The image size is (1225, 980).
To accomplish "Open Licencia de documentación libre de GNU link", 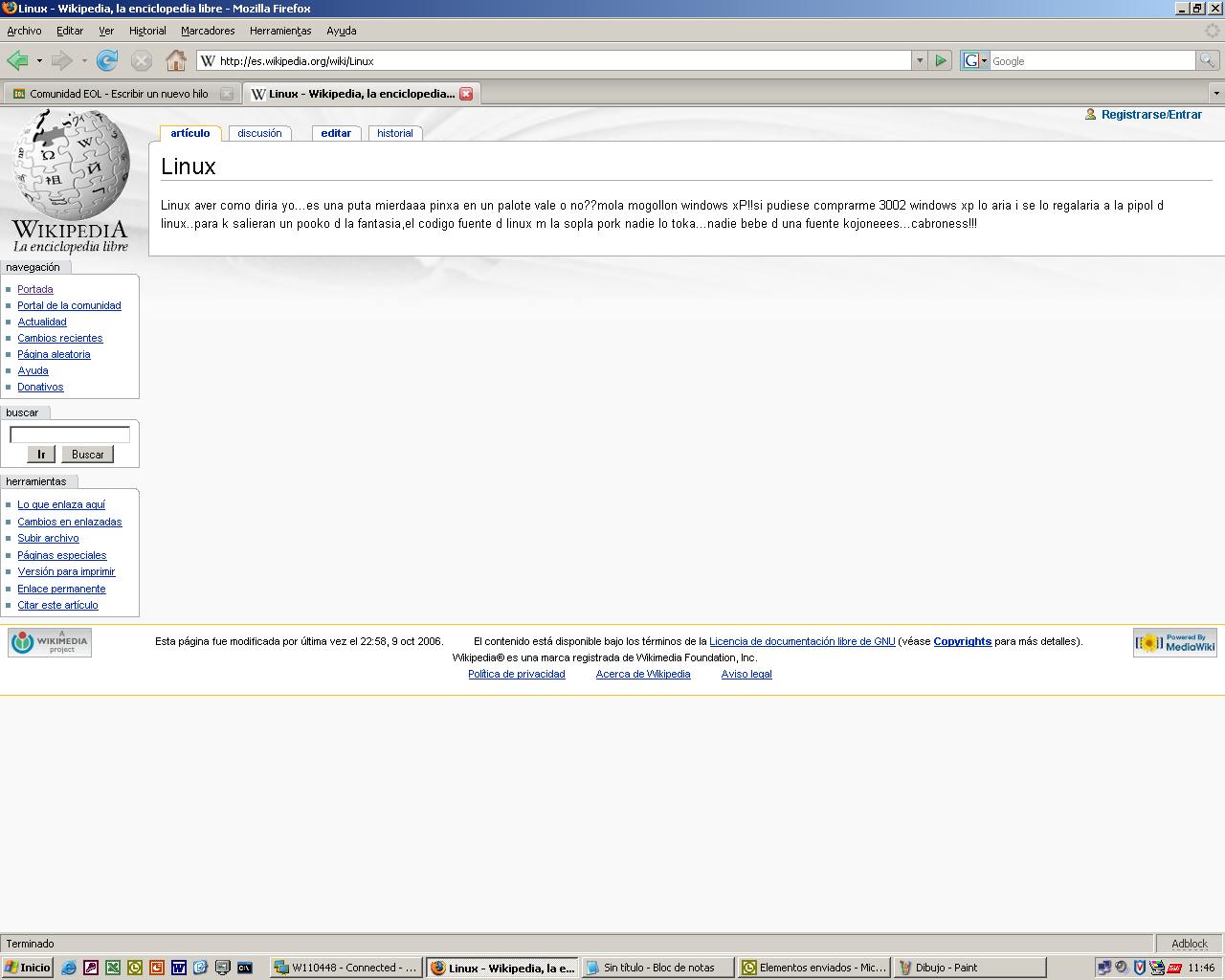I will point(802,641).
